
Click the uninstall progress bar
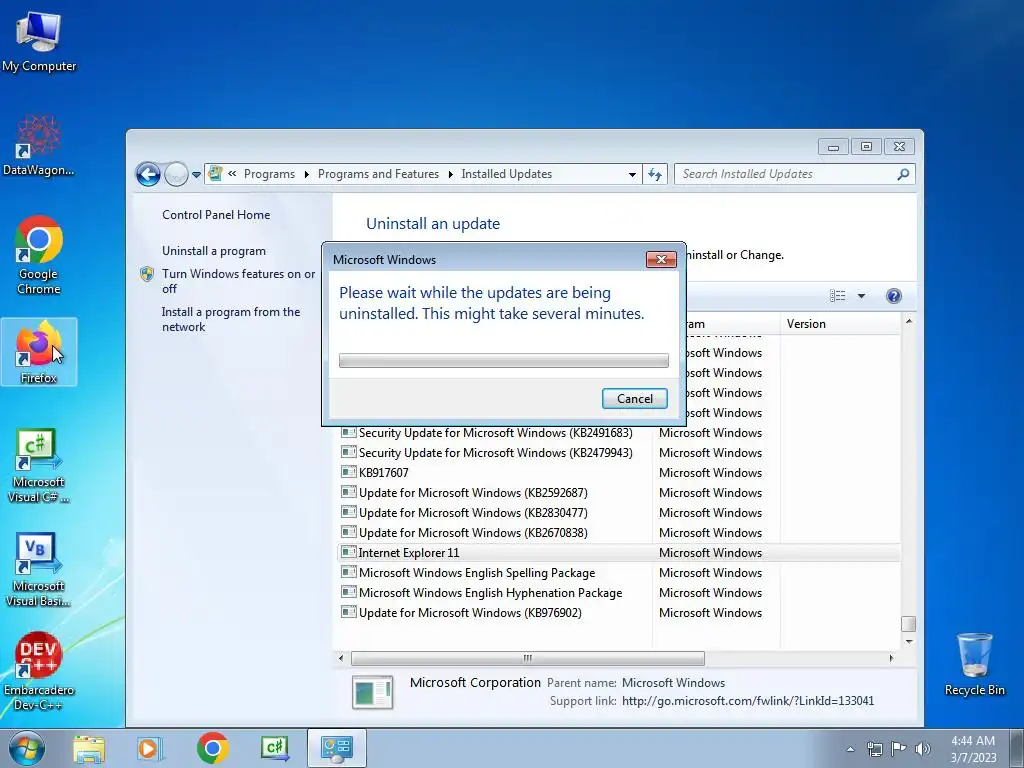click(504, 360)
